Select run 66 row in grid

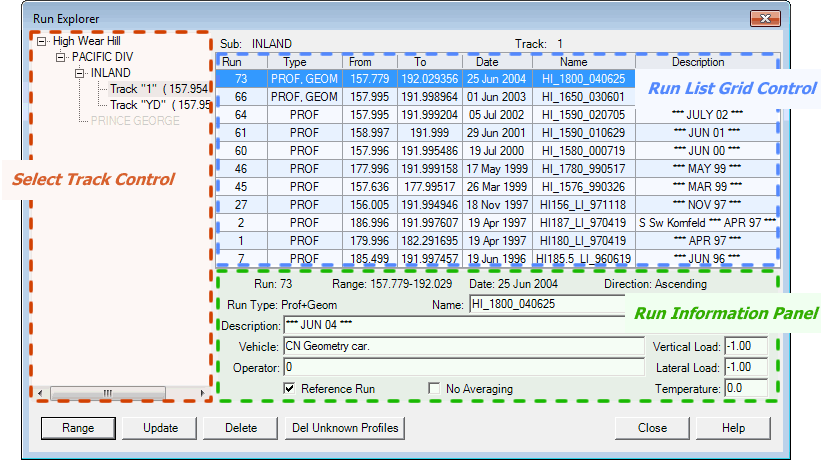tap(241, 97)
